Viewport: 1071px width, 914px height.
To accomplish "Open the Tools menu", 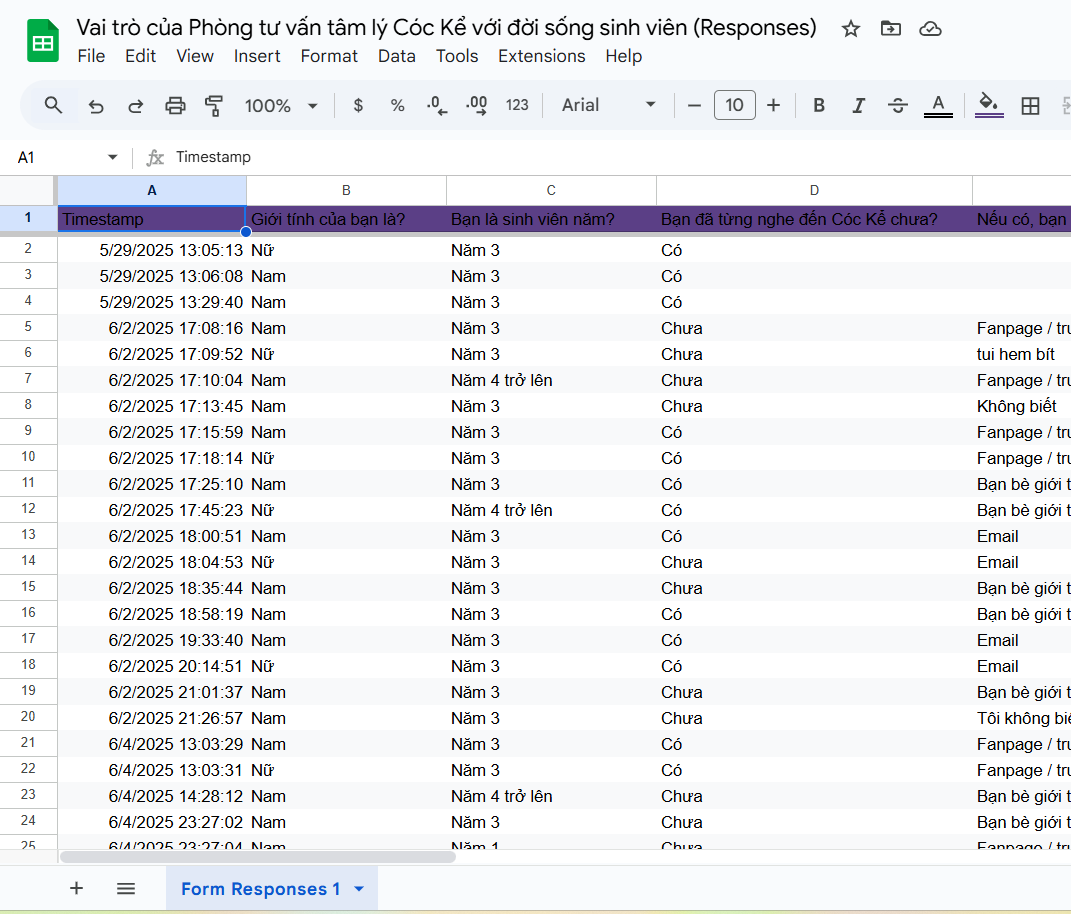I will 457,56.
